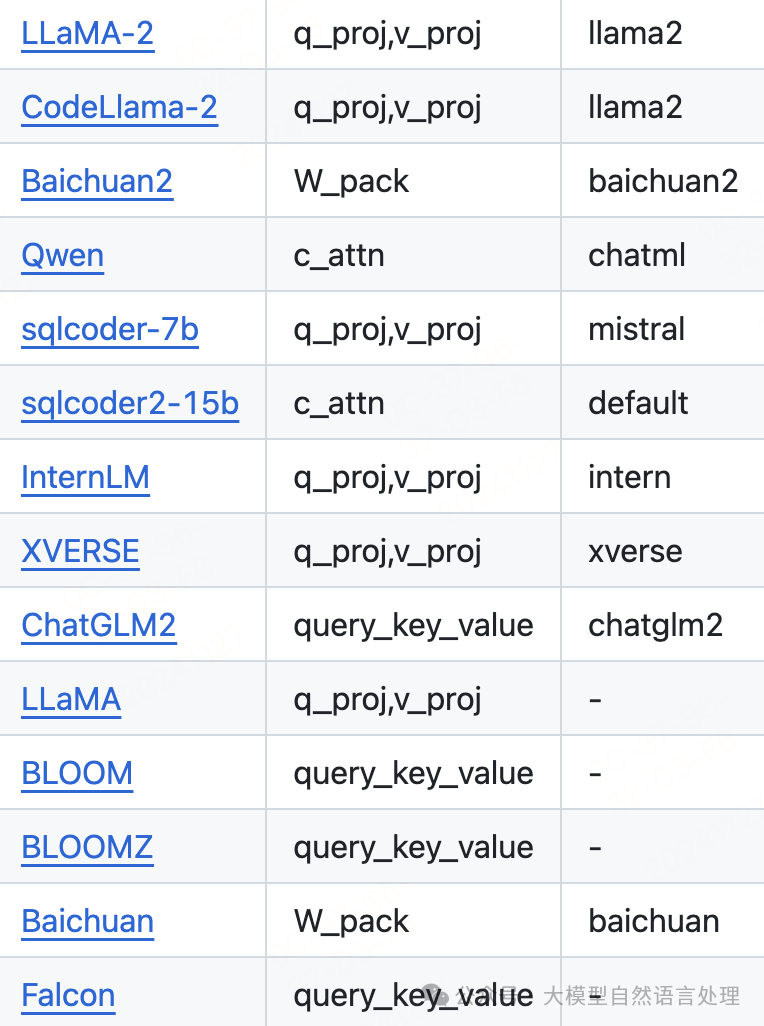The image size is (764, 1026).
Task: Follow the Qwen link
Action: [x=62, y=256]
